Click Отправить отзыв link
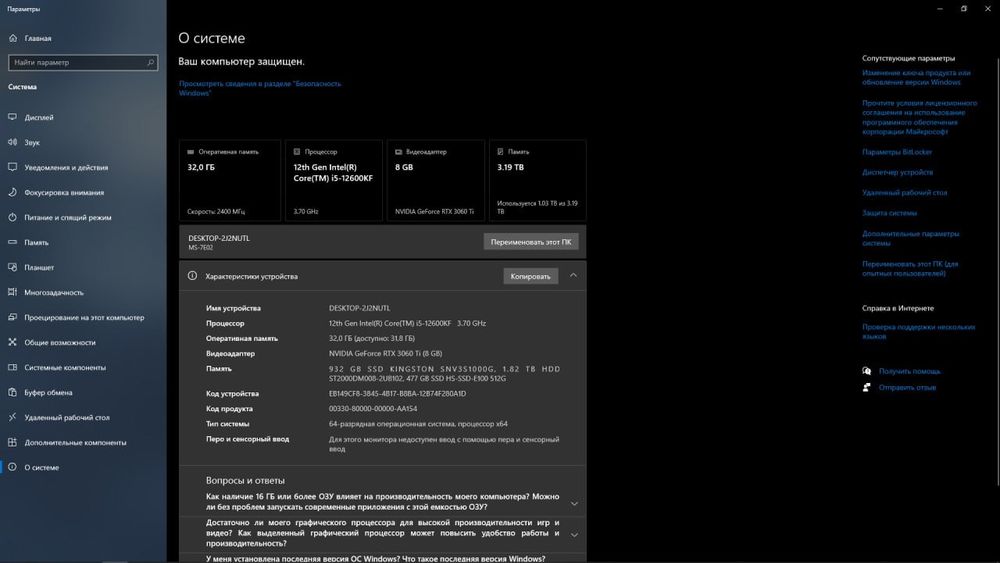1000x563 pixels. (x=907, y=387)
